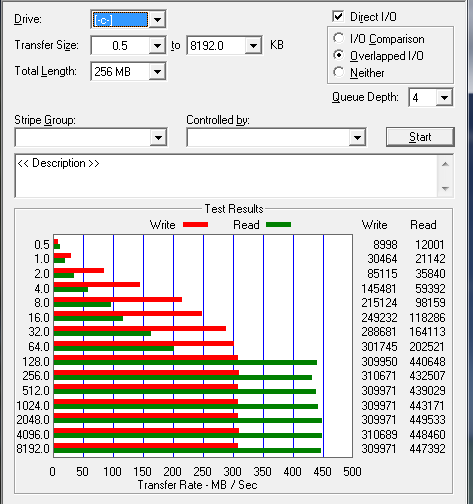Viewport: 473px width, 504px height.
Task: Open the Drive dropdown arrow
Action: (x=157, y=20)
